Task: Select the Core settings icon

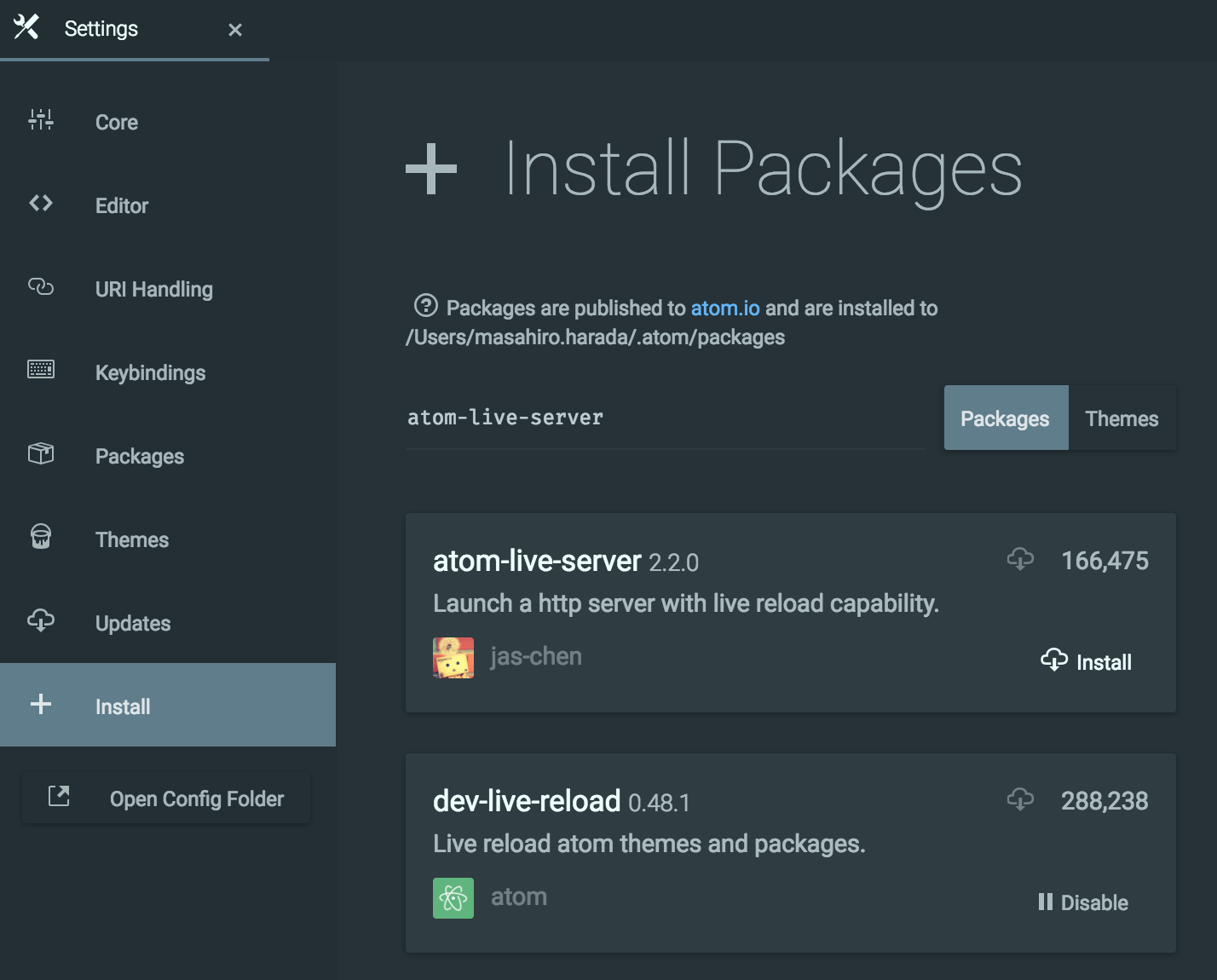Action: pyautogui.click(x=40, y=121)
